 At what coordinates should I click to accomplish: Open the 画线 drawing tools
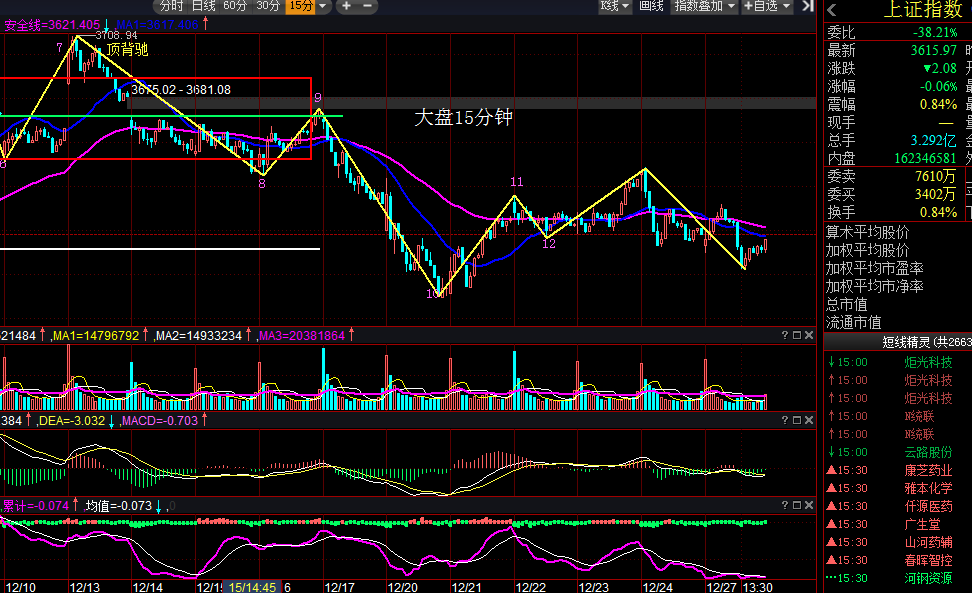click(652, 6)
